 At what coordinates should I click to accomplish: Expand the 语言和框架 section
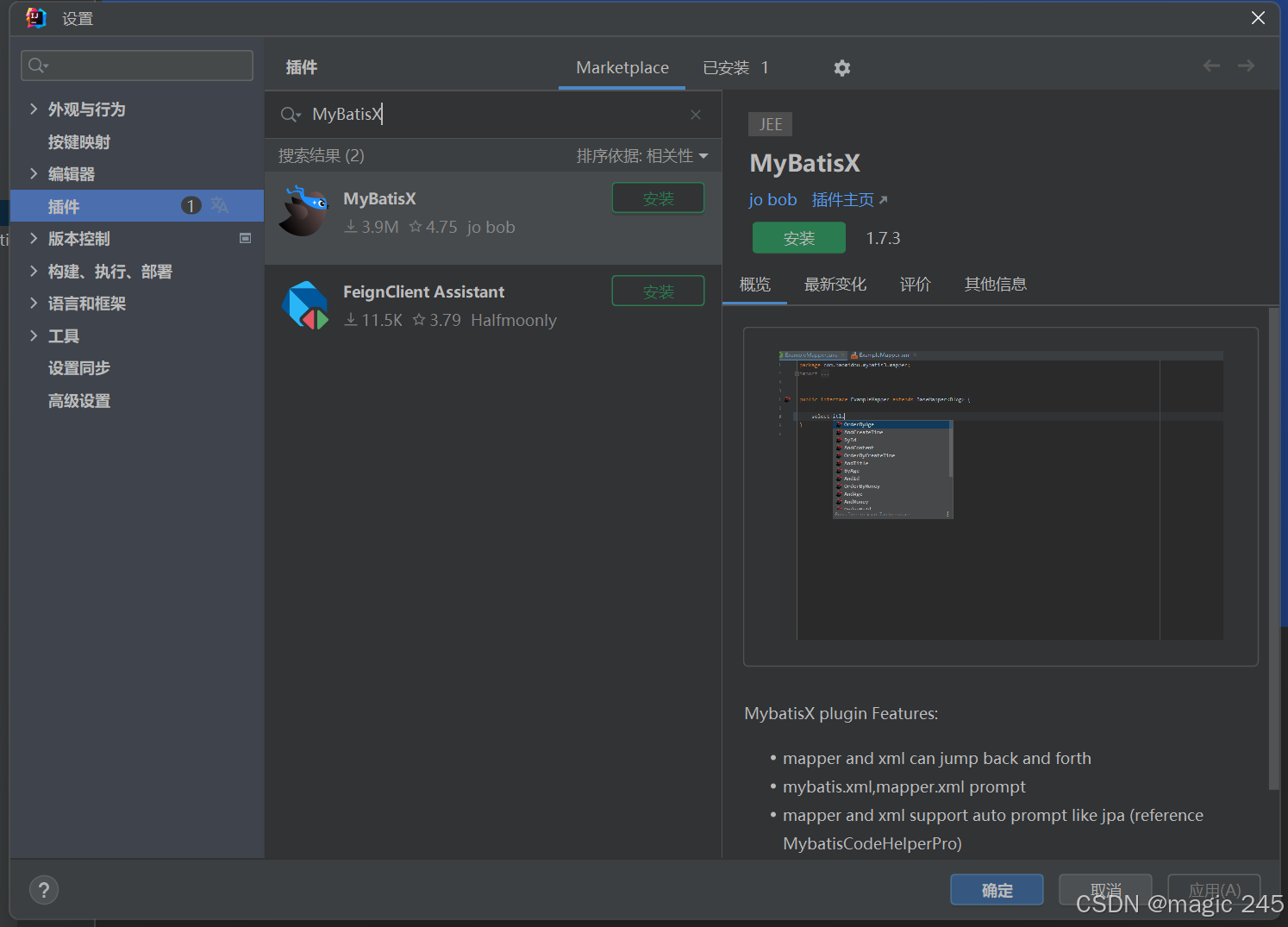34,303
